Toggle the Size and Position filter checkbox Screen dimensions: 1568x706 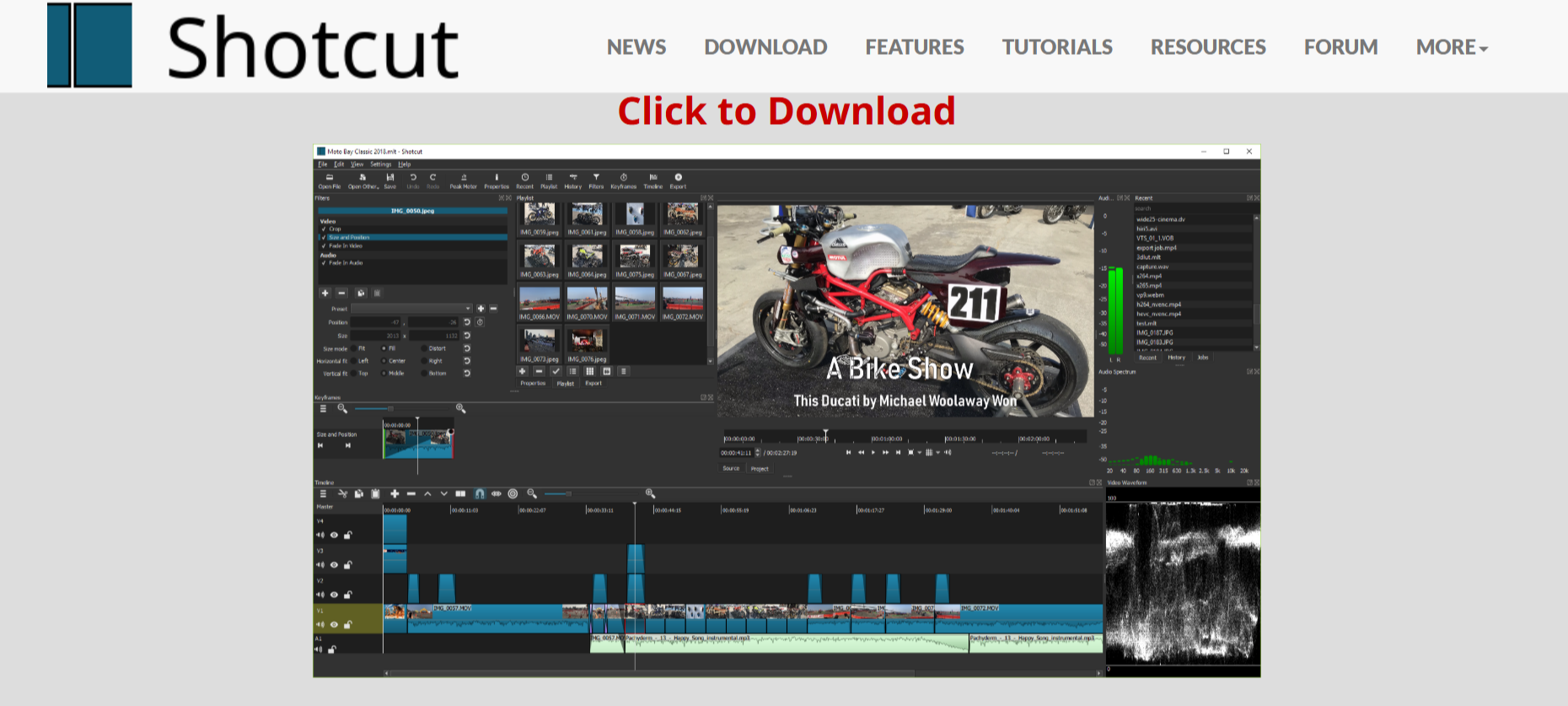coord(324,237)
